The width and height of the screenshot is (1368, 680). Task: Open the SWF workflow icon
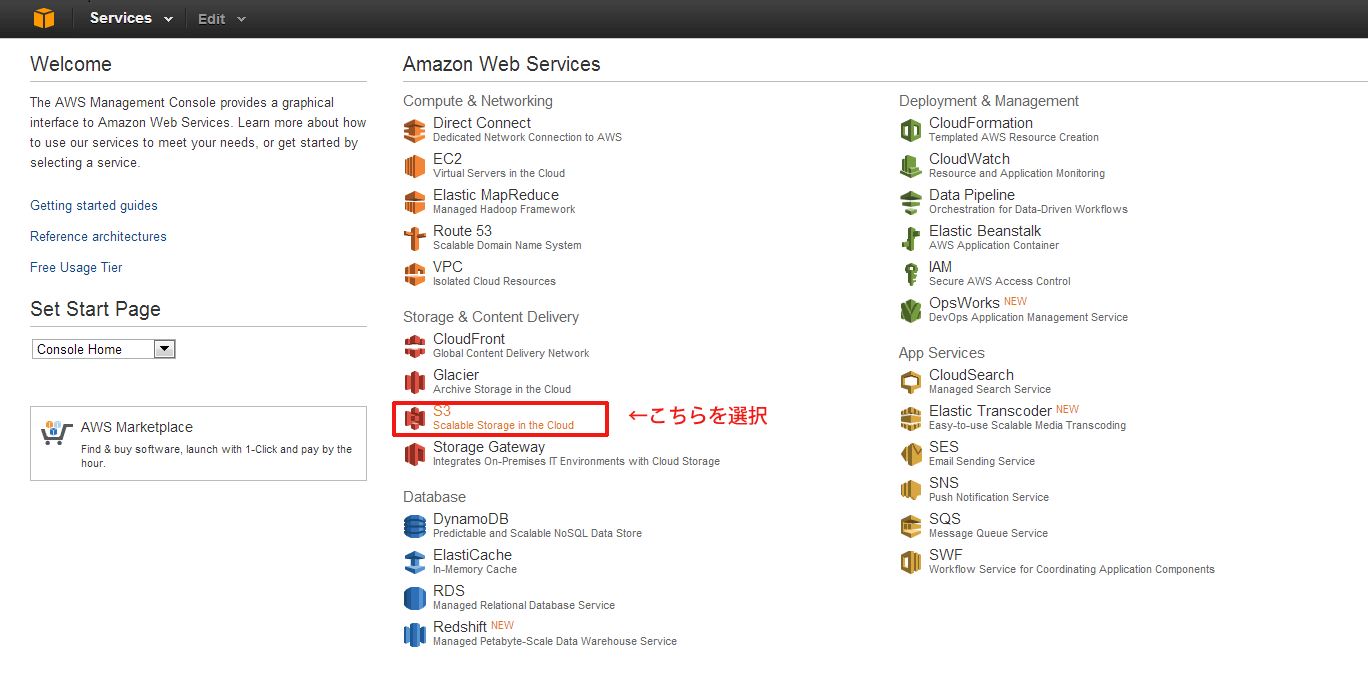tap(910, 562)
